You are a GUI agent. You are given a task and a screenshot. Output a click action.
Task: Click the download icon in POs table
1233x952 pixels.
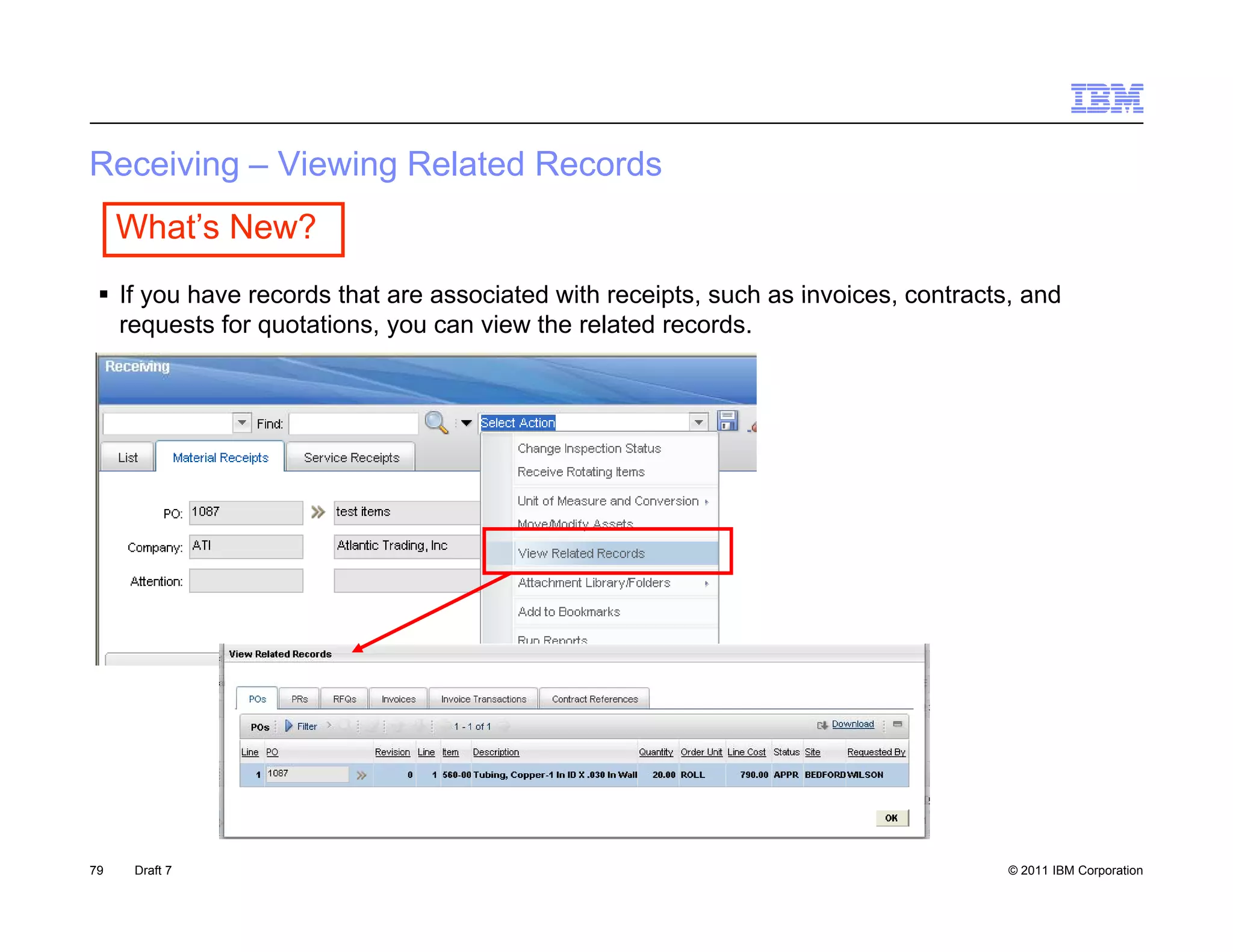click(822, 725)
